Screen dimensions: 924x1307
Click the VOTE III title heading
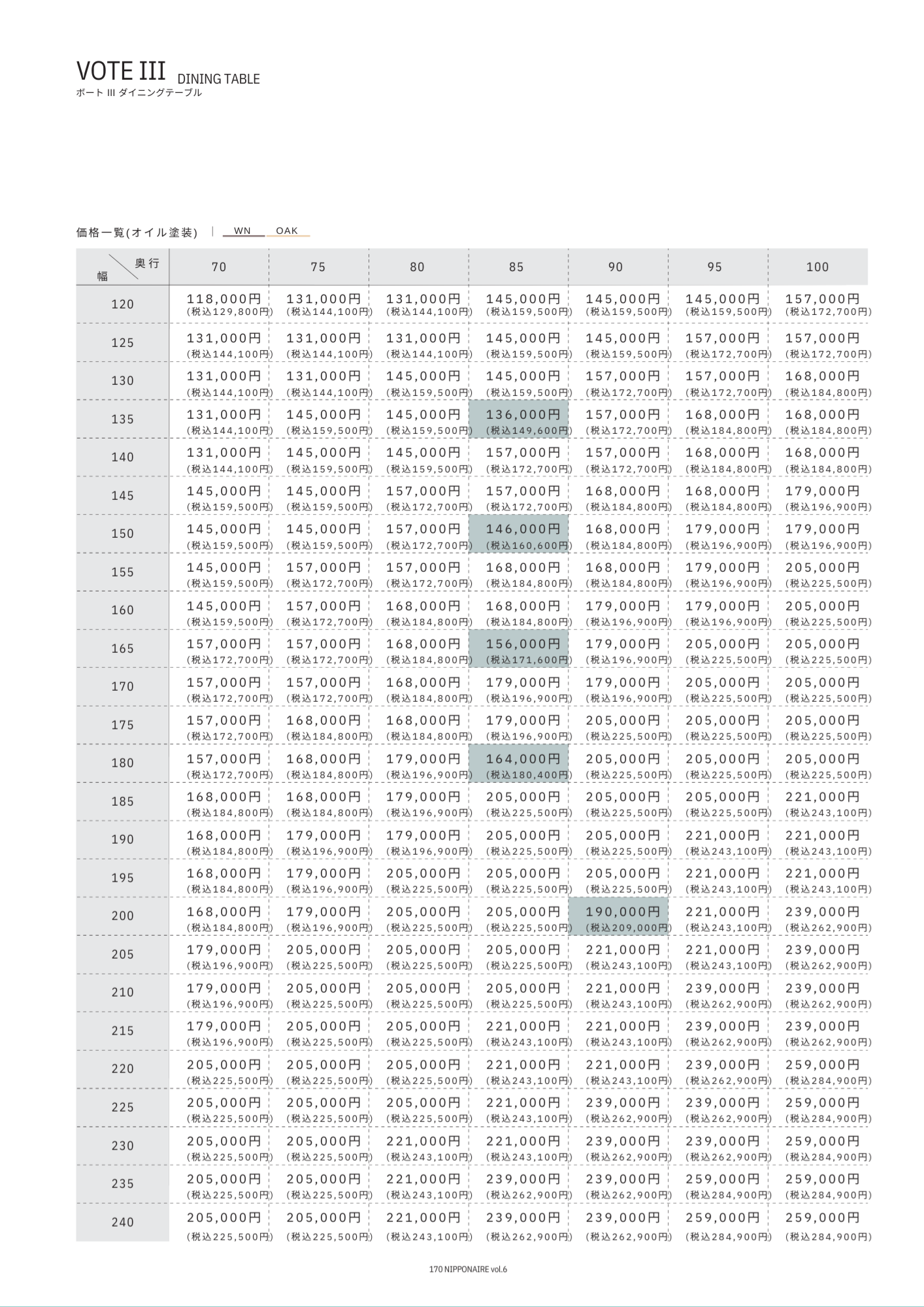[121, 71]
